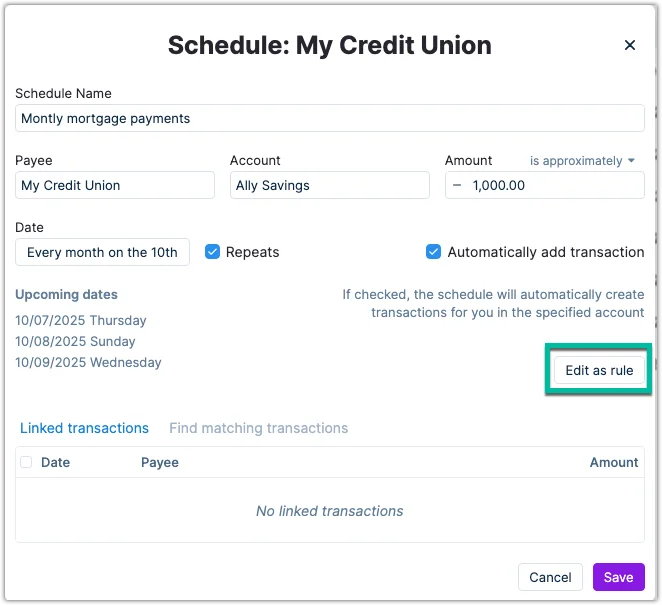Disable Automatically add transaction checkbox
Screen dimensions: 662x605
click(433, 252)
